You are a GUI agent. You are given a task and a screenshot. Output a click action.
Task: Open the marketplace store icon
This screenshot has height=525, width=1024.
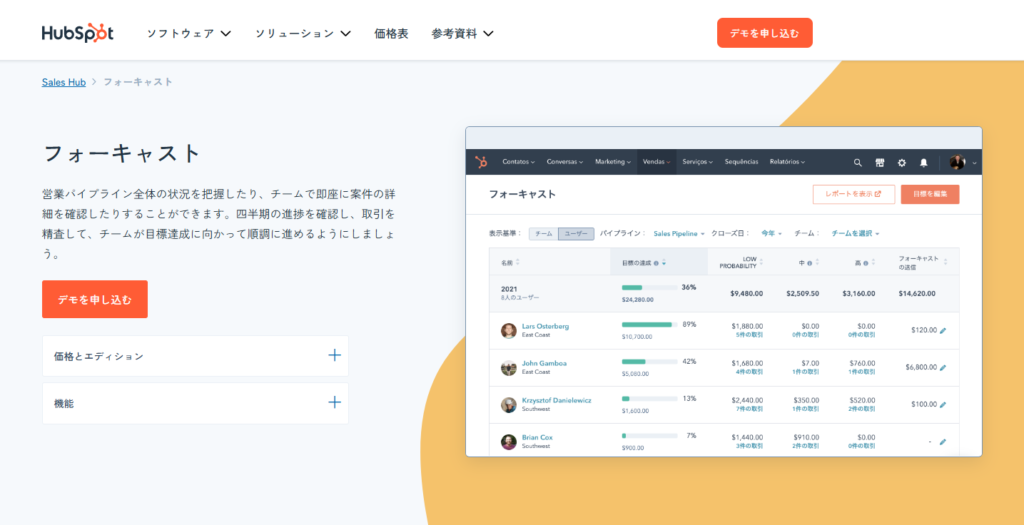click(880, 163)
